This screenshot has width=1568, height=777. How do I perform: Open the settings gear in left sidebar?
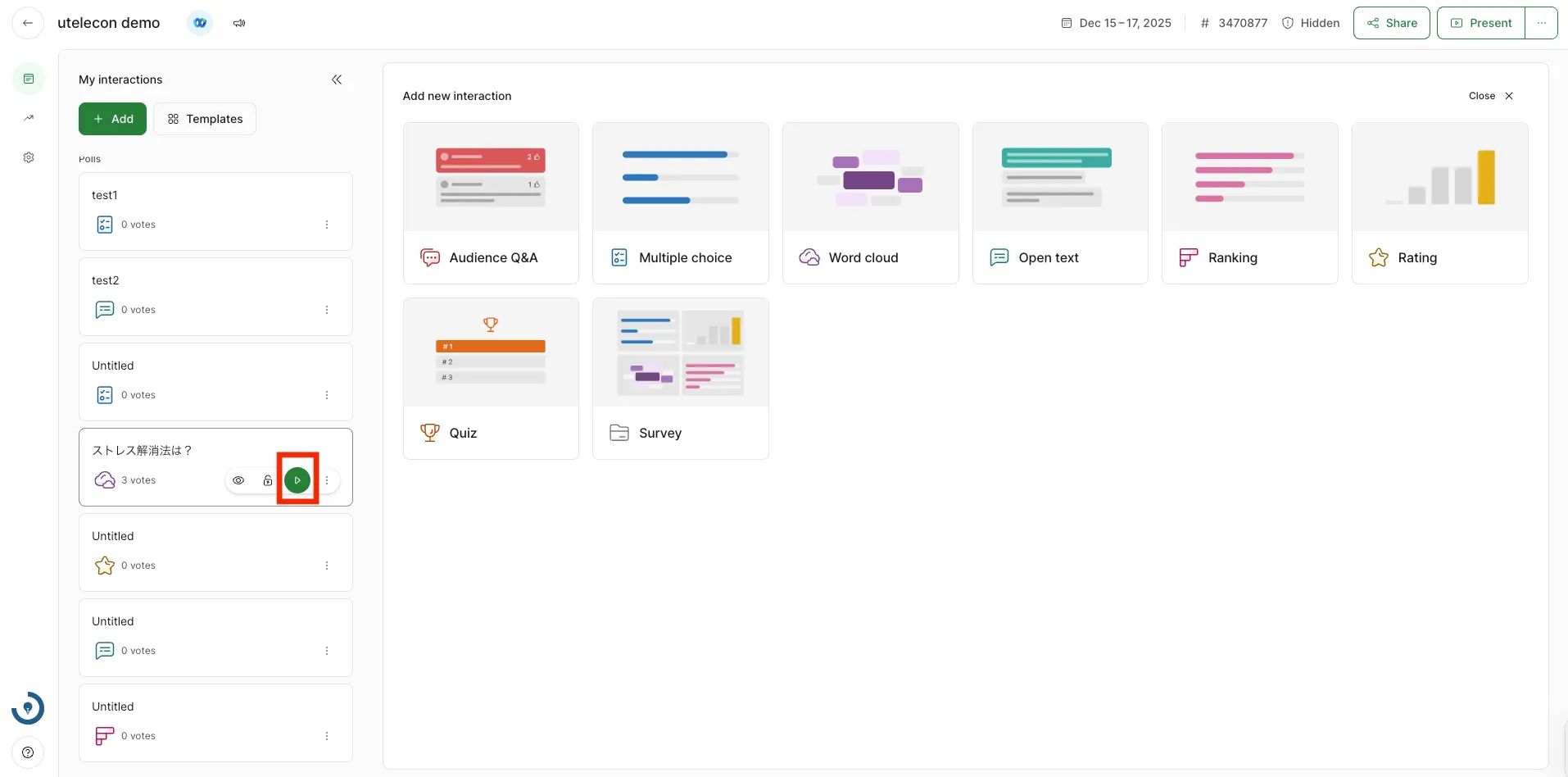pos(29,157)
